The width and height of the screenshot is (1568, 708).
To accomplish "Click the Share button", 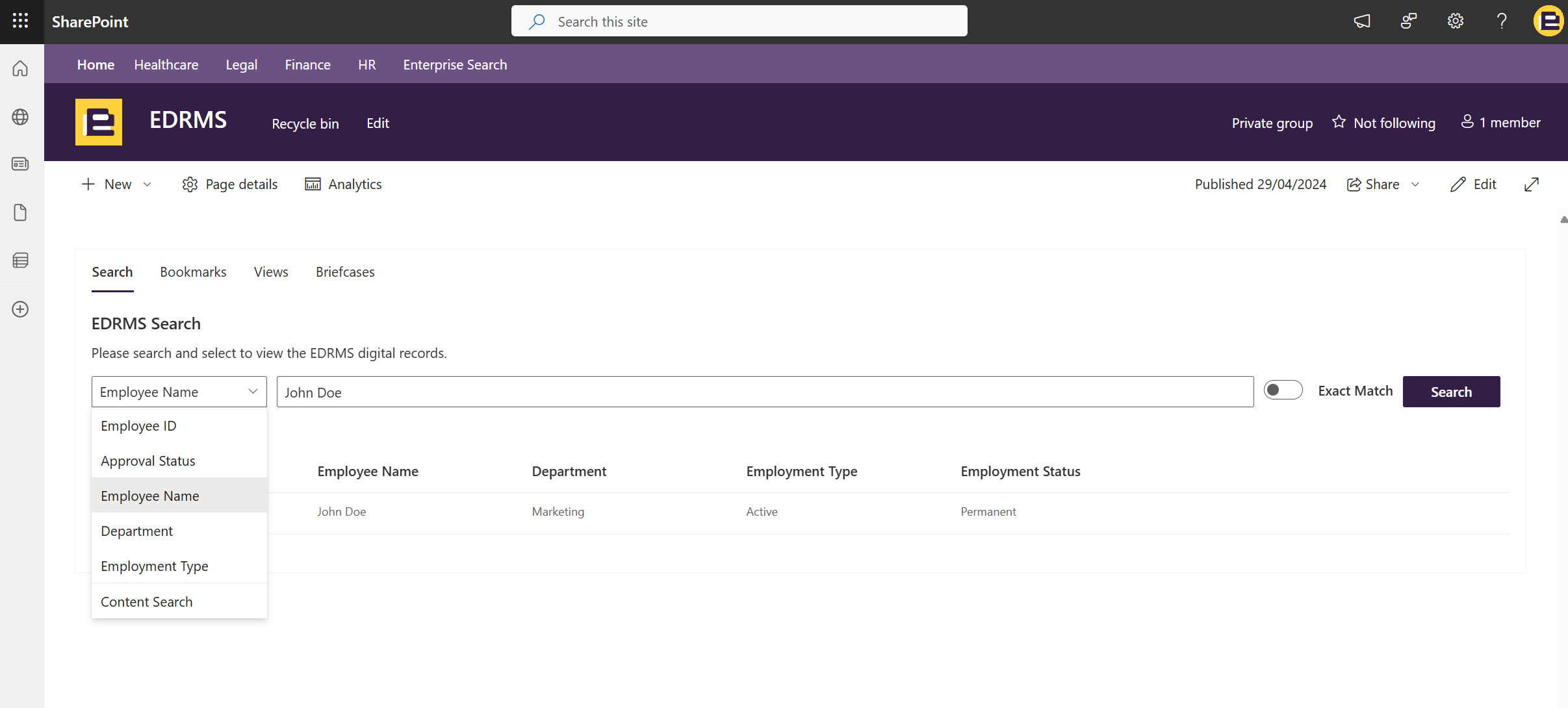I will pyautogui.click(x=1374, y=184).
